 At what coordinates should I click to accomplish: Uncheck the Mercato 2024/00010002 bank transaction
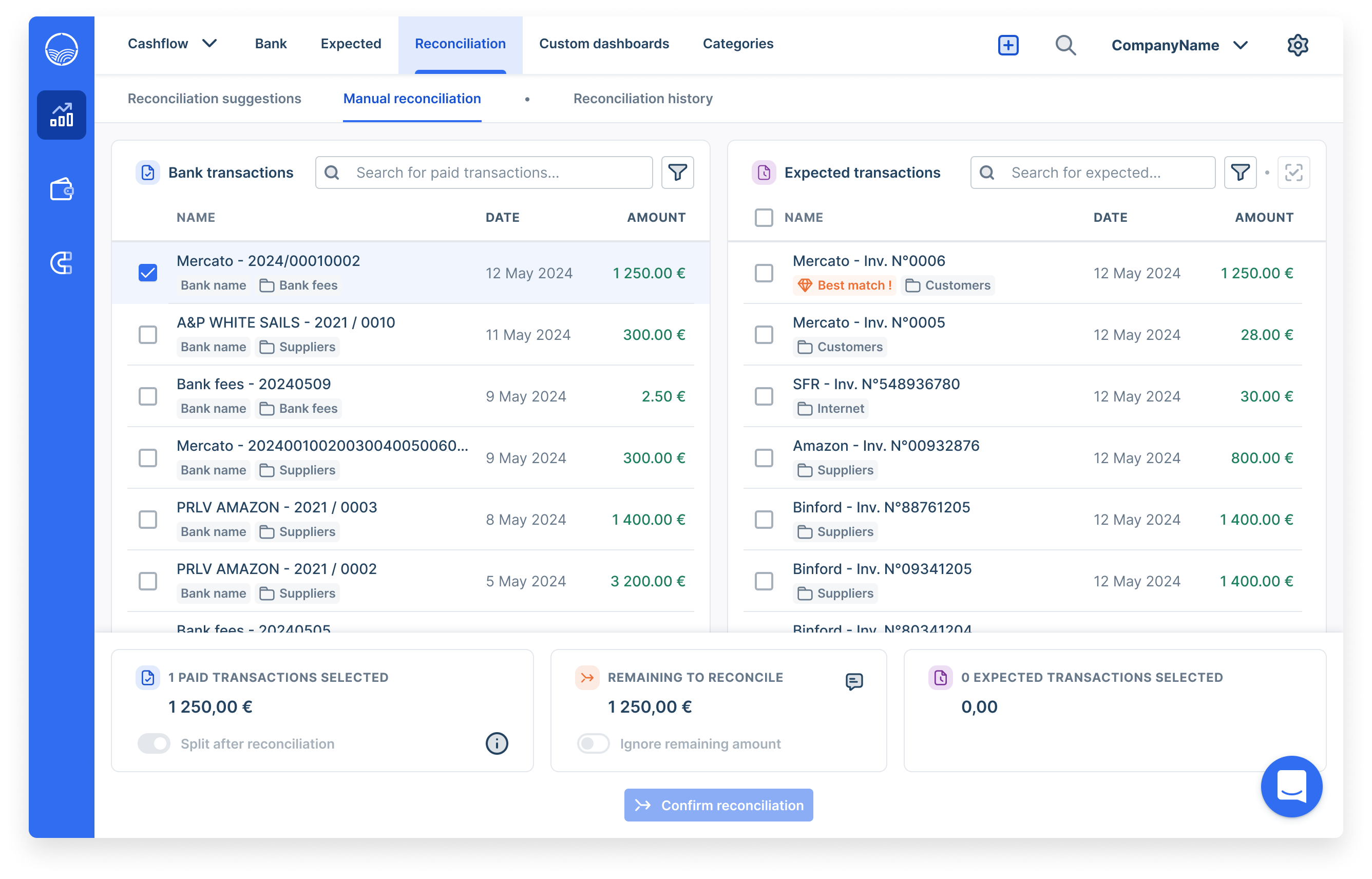(x=148, y=273)
